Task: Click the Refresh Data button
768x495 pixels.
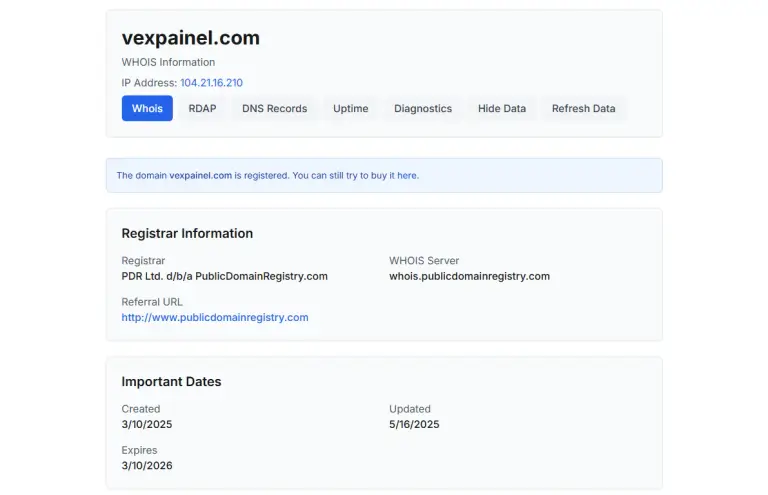Action: coord(583,108)
